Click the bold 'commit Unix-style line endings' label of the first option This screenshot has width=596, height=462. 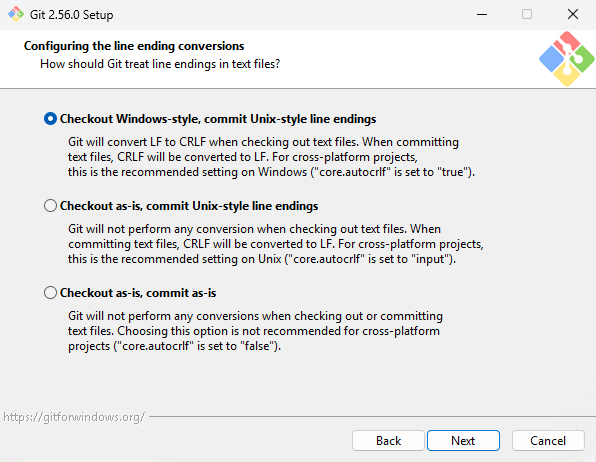290,119
